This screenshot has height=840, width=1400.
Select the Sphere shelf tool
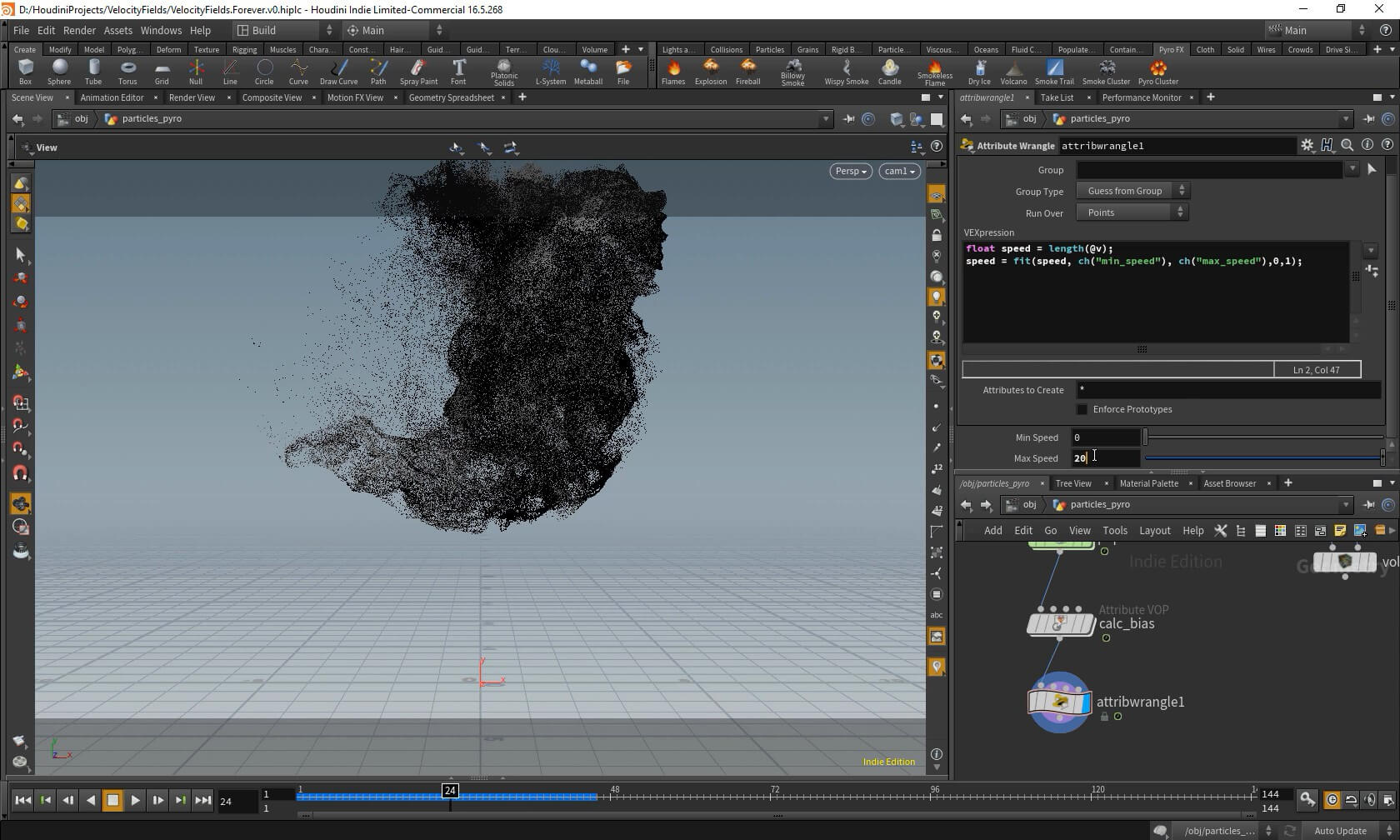[x=59, y=71]
